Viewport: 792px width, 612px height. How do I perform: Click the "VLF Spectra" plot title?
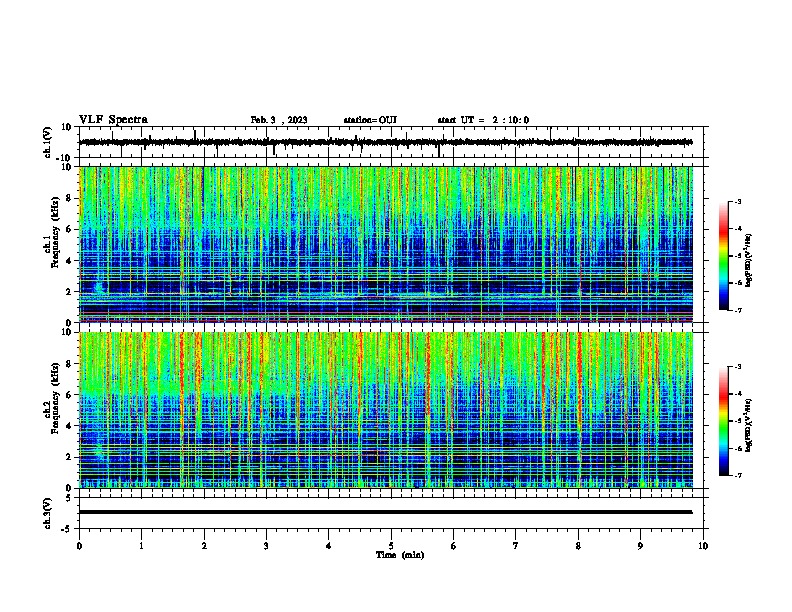113,120
